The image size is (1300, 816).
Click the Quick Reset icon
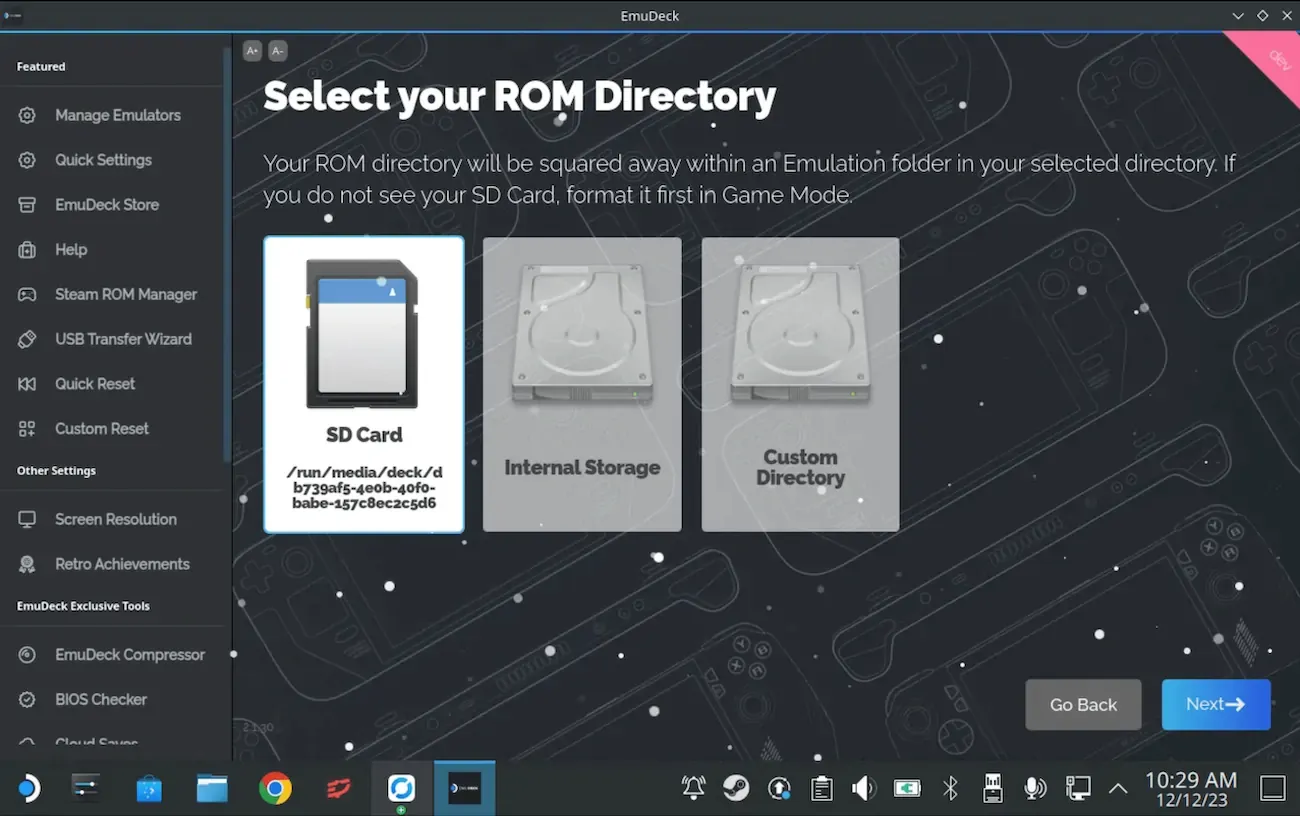(27, 384)
